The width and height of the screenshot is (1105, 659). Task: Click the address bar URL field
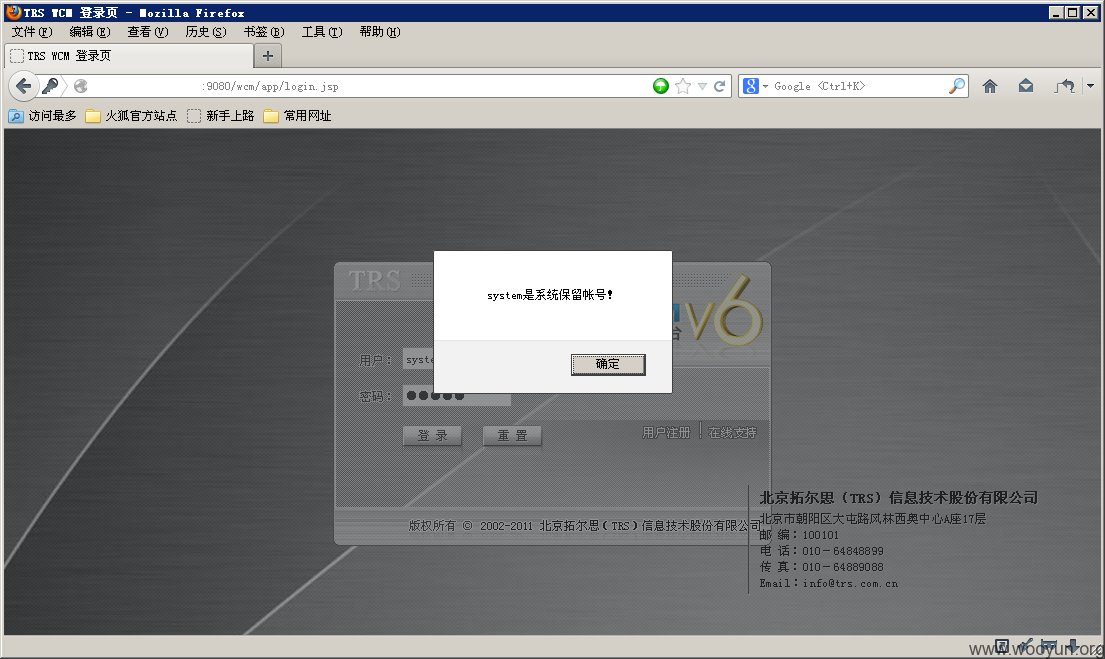point(366,86)
